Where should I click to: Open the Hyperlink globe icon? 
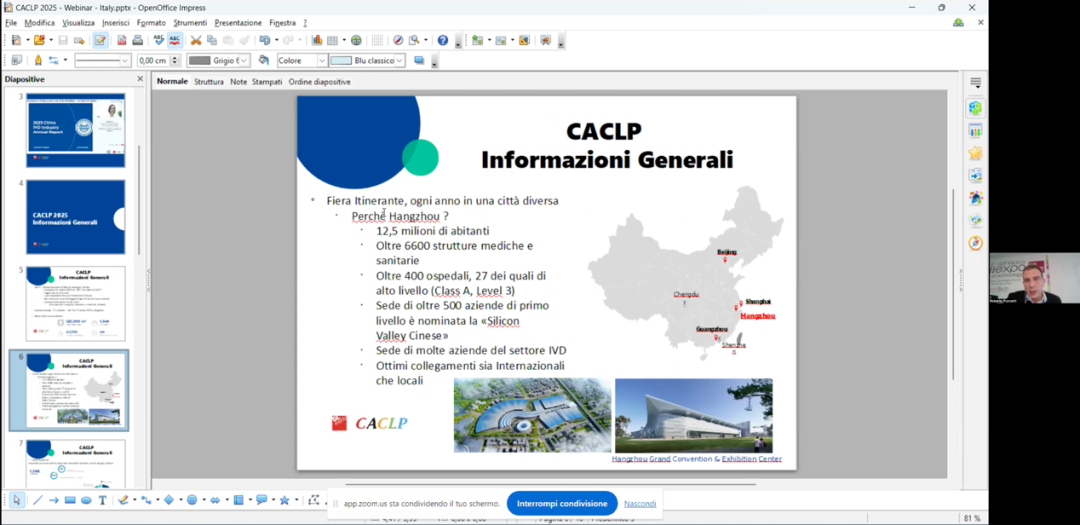tap(356, 40)
